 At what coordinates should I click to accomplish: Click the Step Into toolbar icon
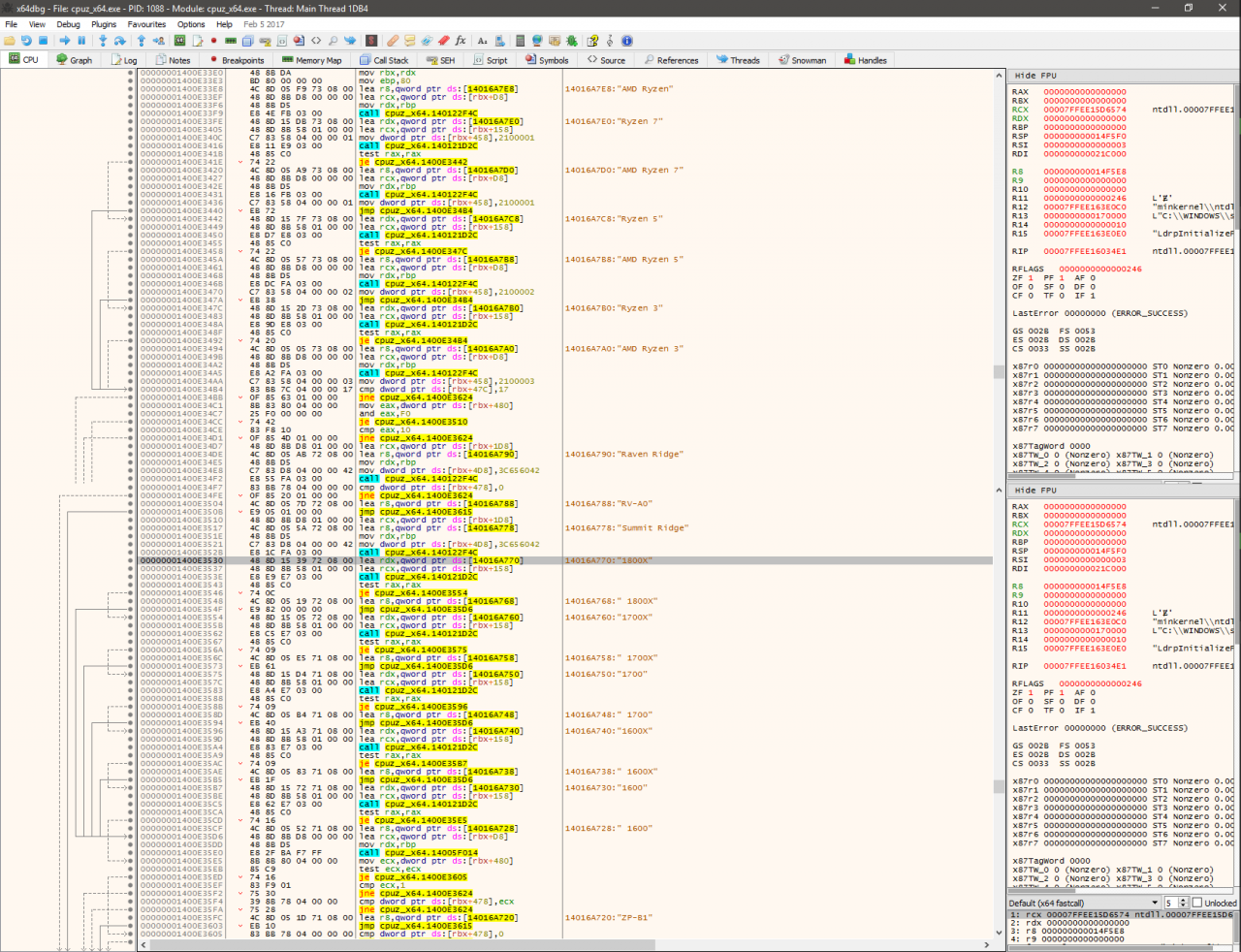pyautogui.click(x=103, y=41)
